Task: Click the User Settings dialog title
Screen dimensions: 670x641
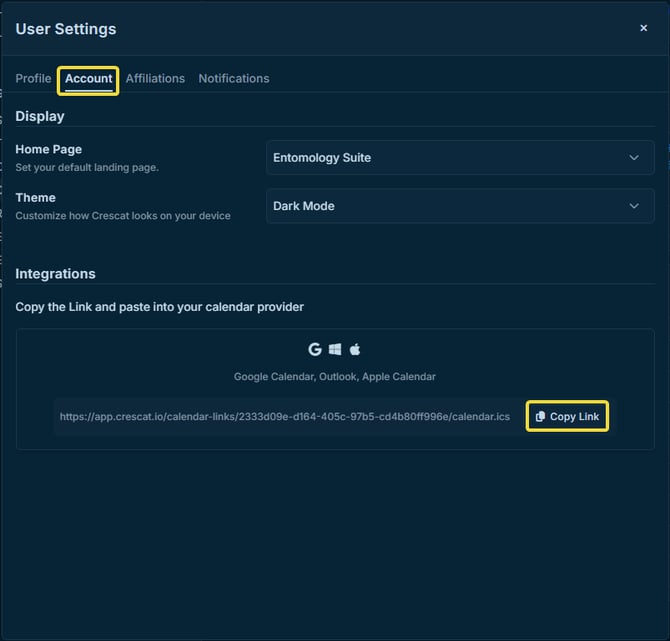Action: (66, 29)
